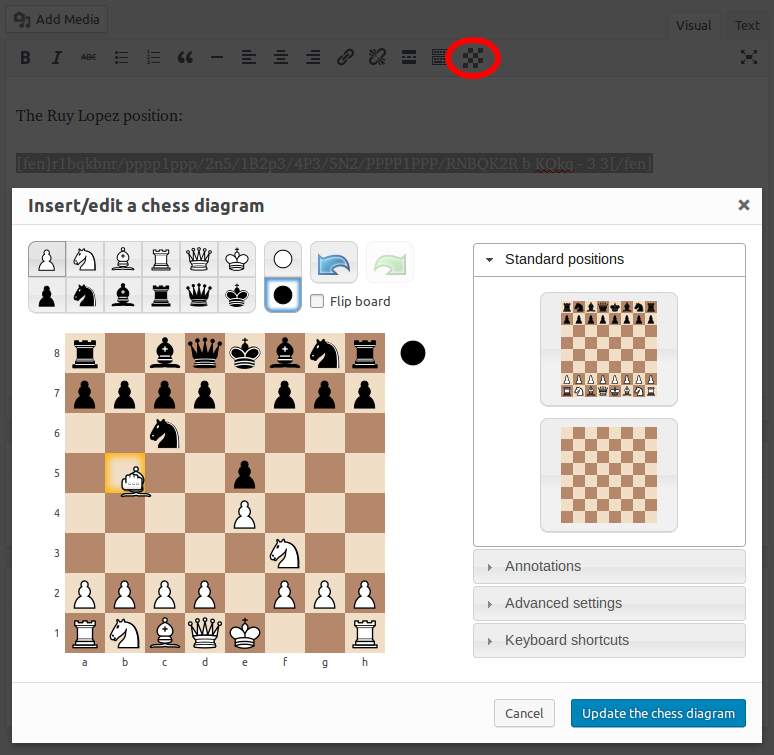
Task: Click the black king on e8
Action: click(x=245, y=353)
